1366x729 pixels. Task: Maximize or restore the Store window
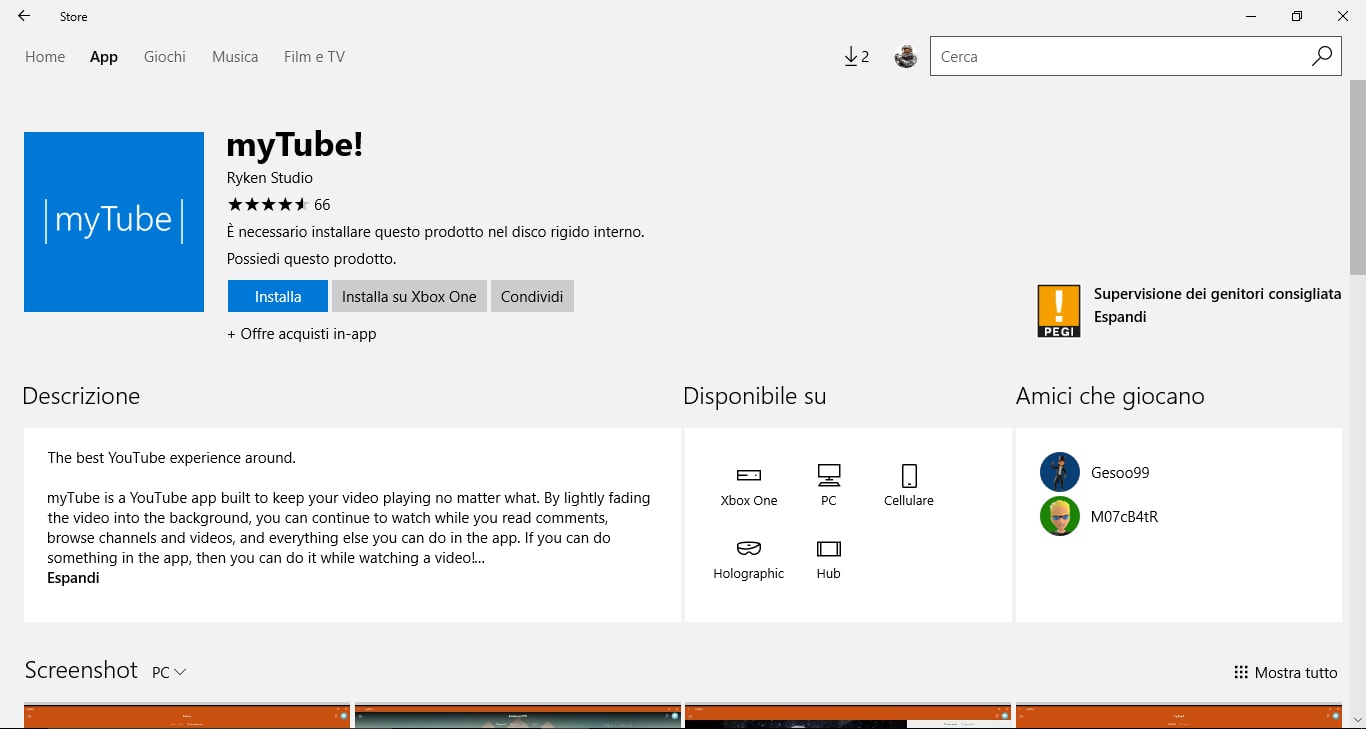click(1297, 16)
